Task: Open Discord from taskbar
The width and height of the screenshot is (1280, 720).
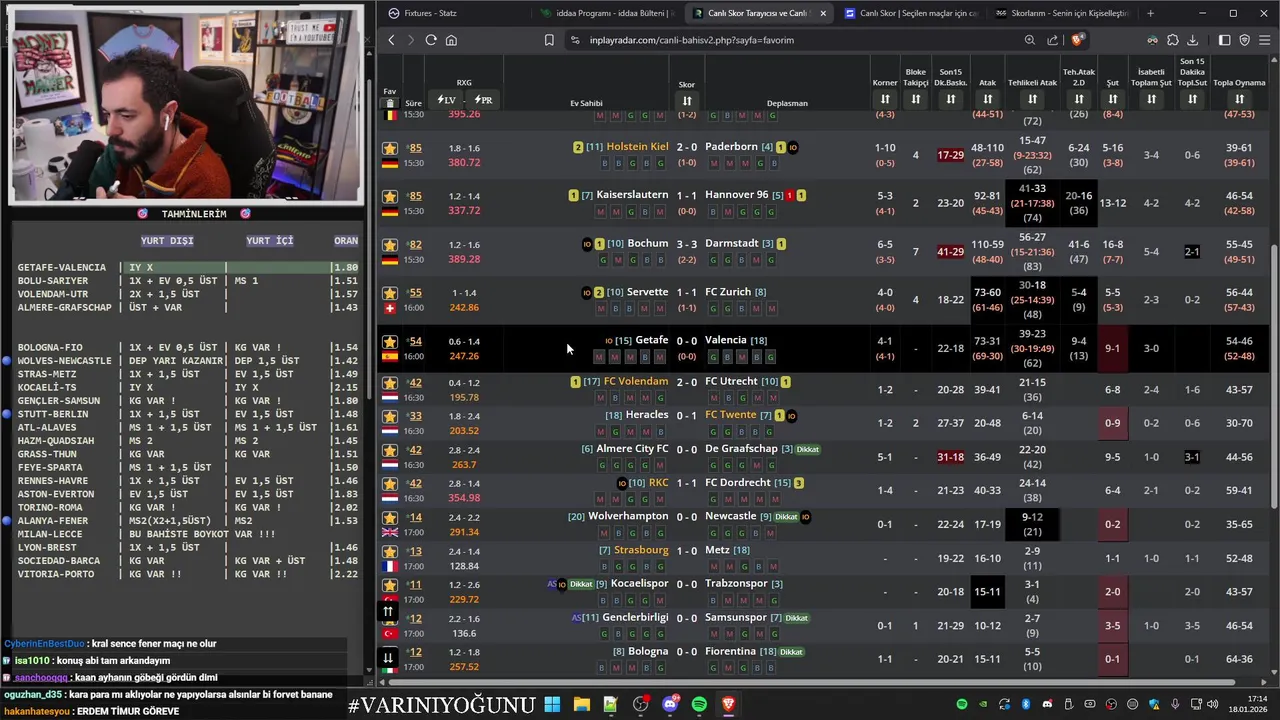Action: pyautogui.click(x=670, y=704)
